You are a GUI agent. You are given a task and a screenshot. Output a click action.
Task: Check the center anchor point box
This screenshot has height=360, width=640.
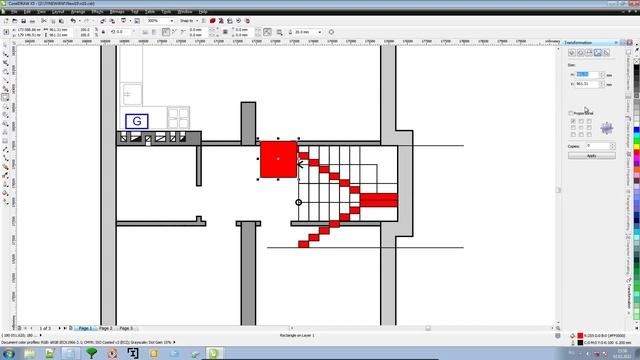[x=581, y=127]
